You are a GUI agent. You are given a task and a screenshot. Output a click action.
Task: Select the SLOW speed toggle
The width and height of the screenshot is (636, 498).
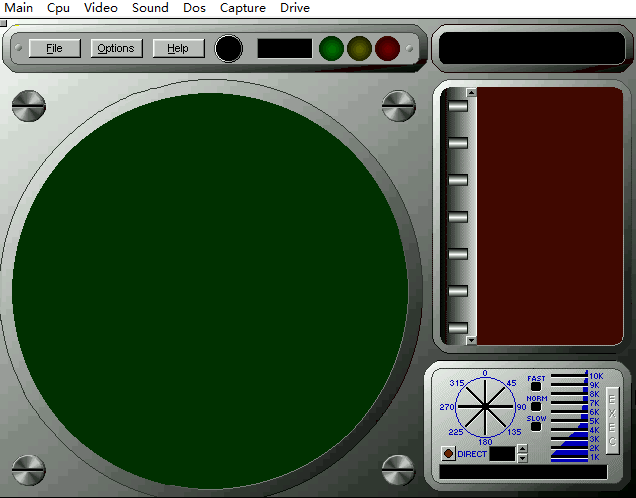pos(536,427)
